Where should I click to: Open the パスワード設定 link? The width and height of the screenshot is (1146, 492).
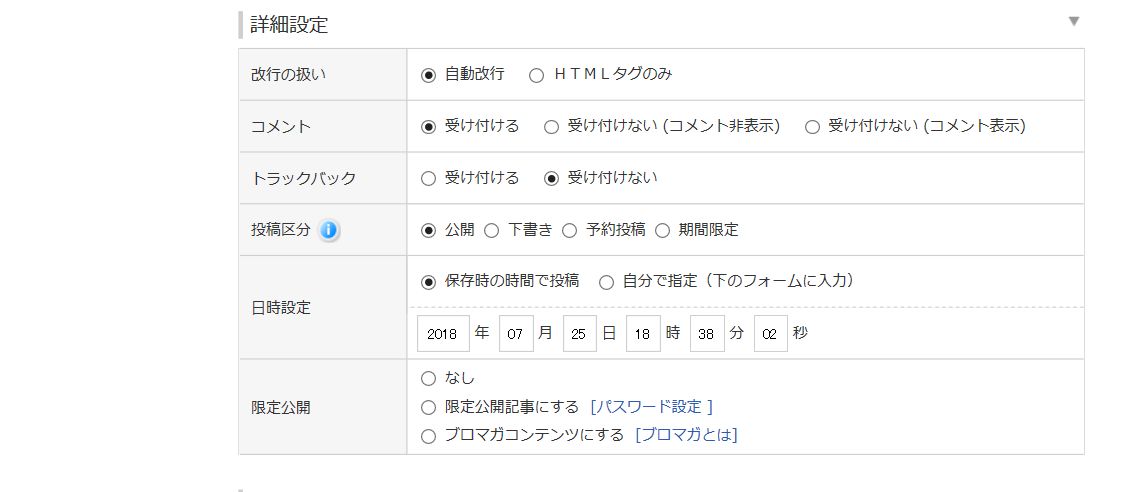click(x=651, y=406)
